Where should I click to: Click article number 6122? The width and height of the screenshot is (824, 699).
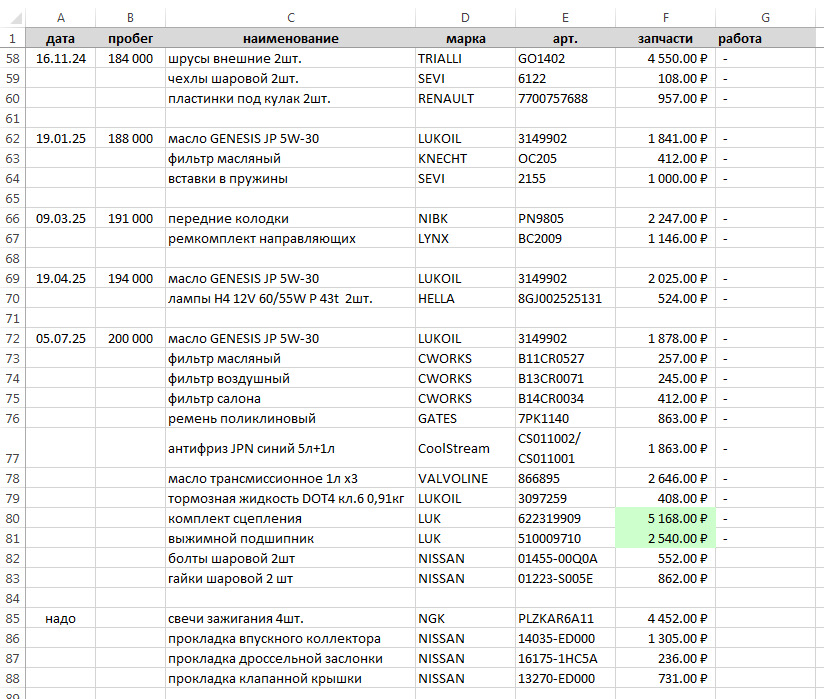click(x=565, y=78)
